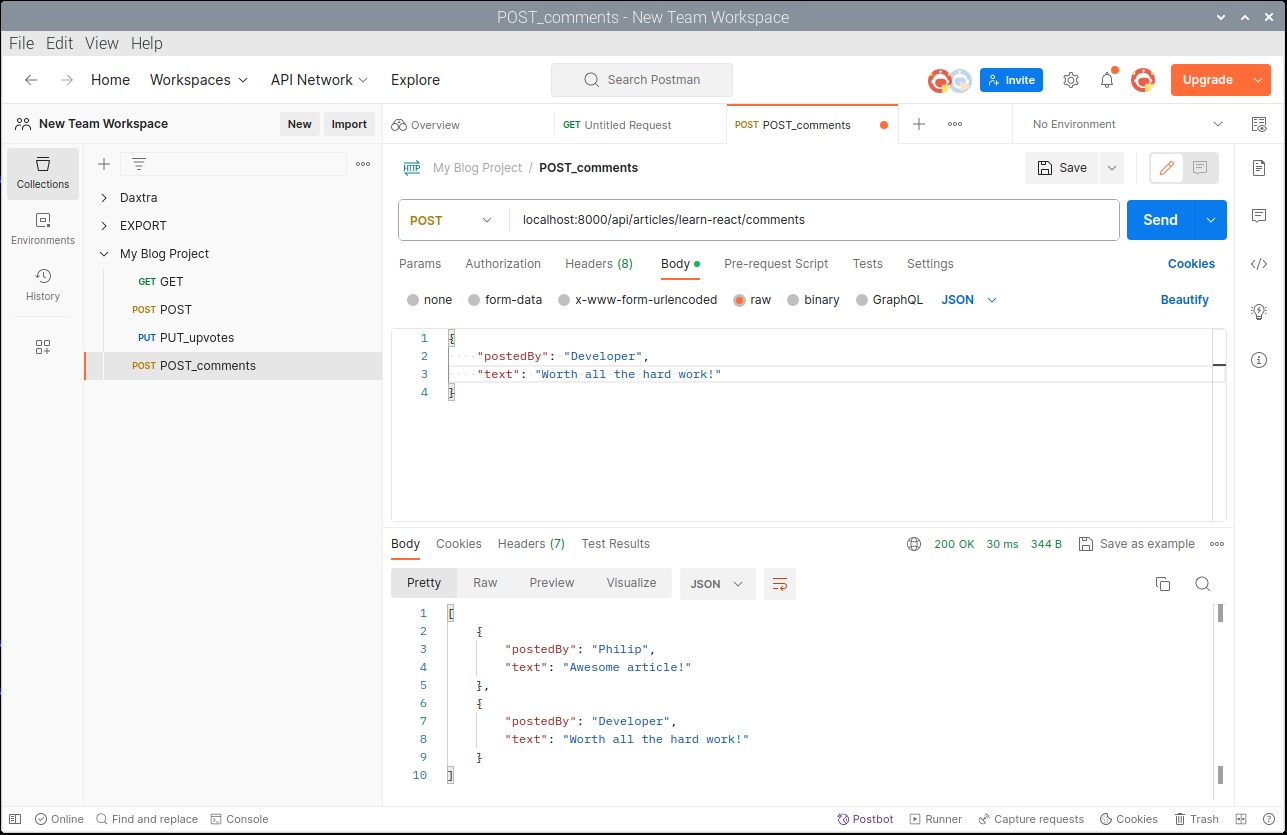Viewport: 1287px width, 835px height.
Task: Go forward with the right arrow
Action: pyautogui.click(x=66, y=80)
